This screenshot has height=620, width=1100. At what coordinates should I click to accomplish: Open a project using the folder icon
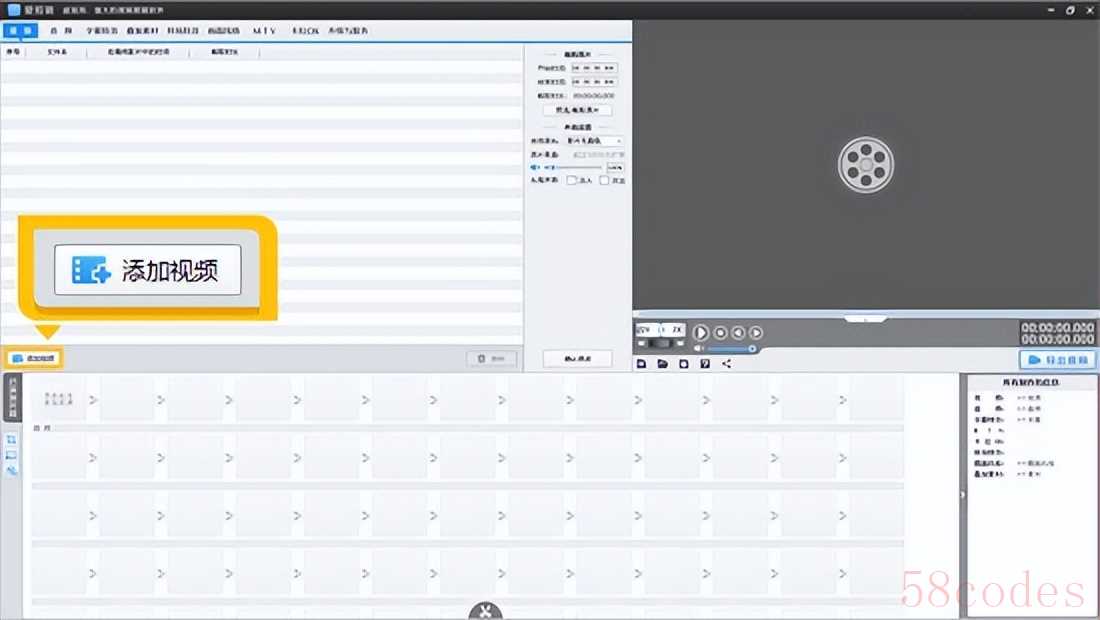662,364
